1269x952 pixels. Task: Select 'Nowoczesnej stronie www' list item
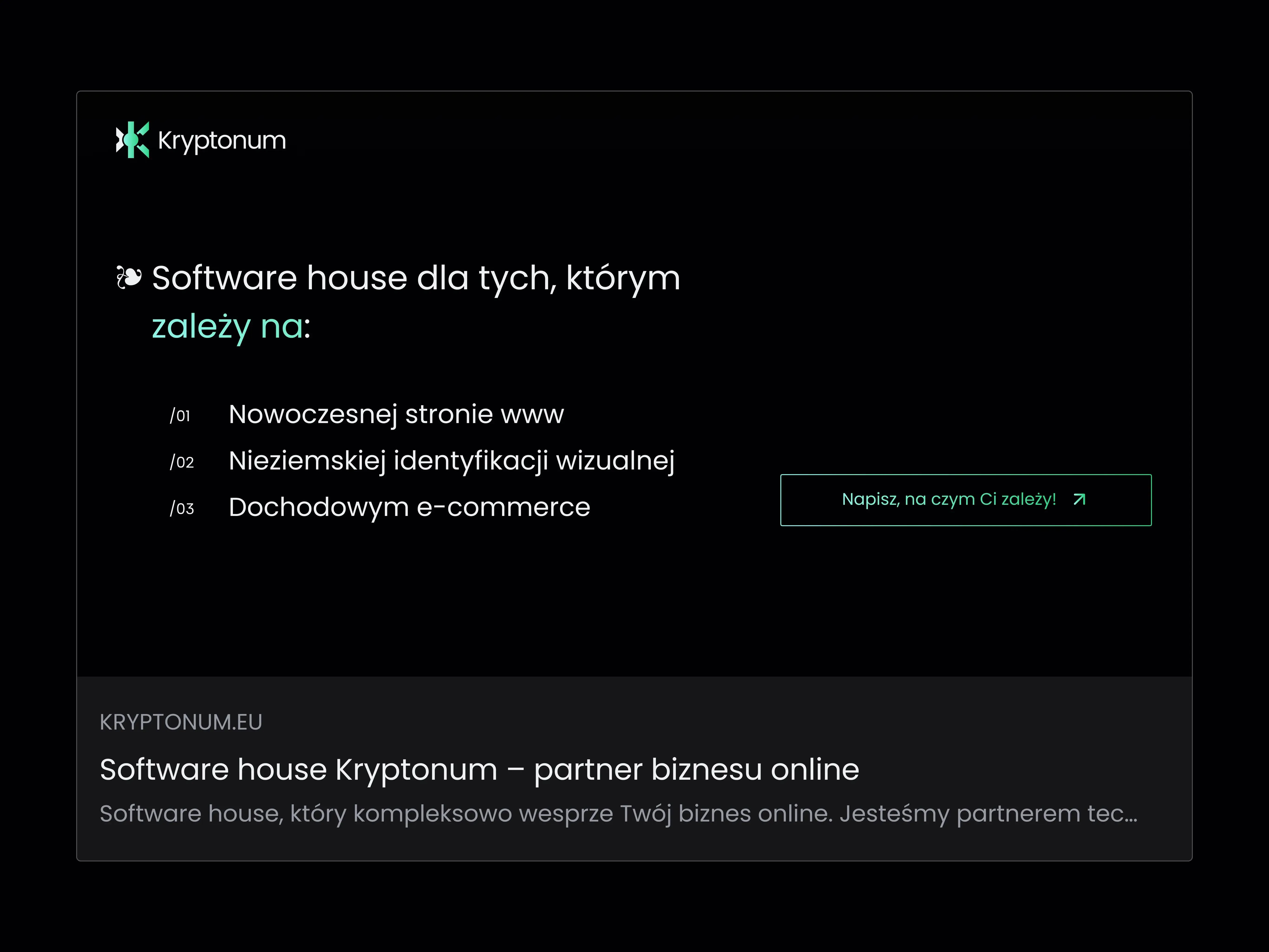coord(396,414)
